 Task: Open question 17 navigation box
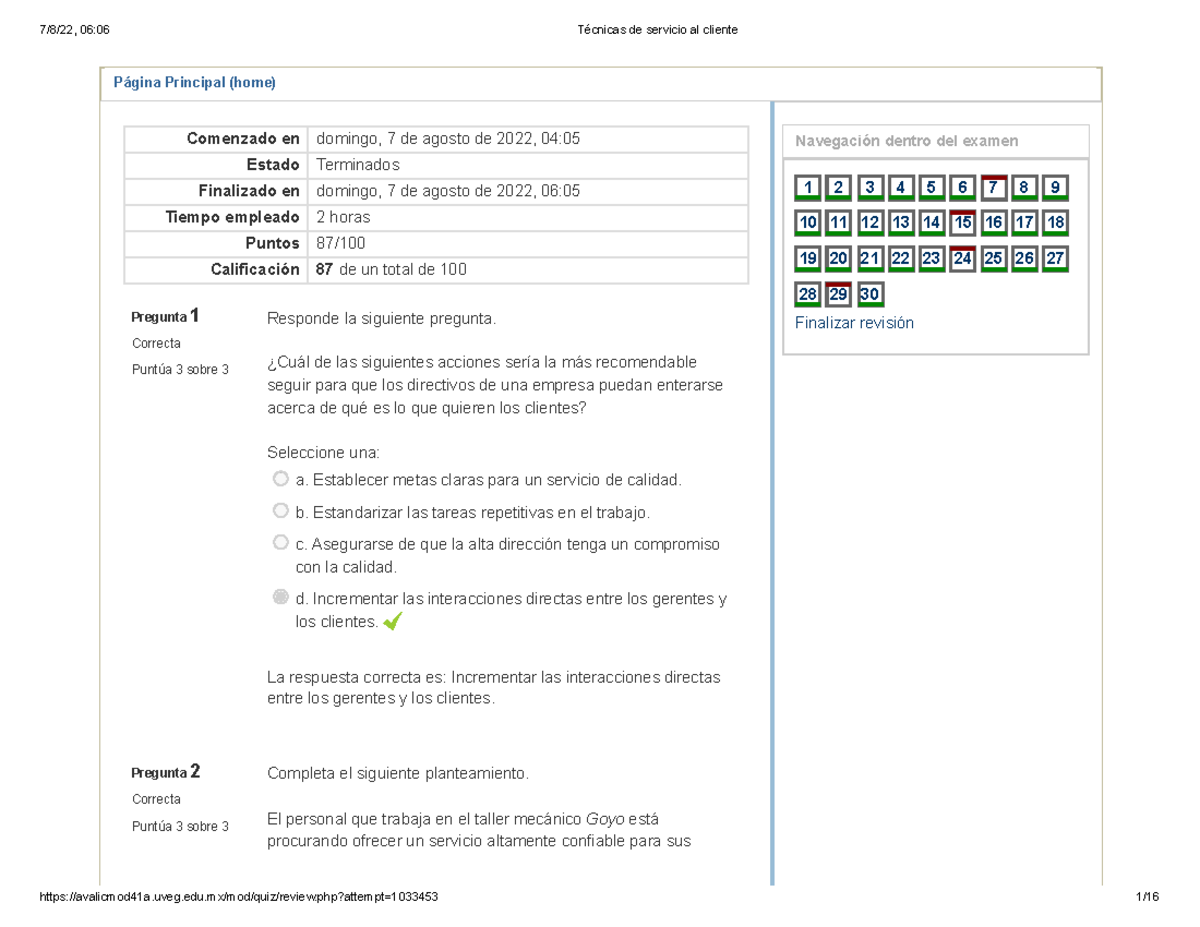pyautogui.click(x=1025, y=223)
